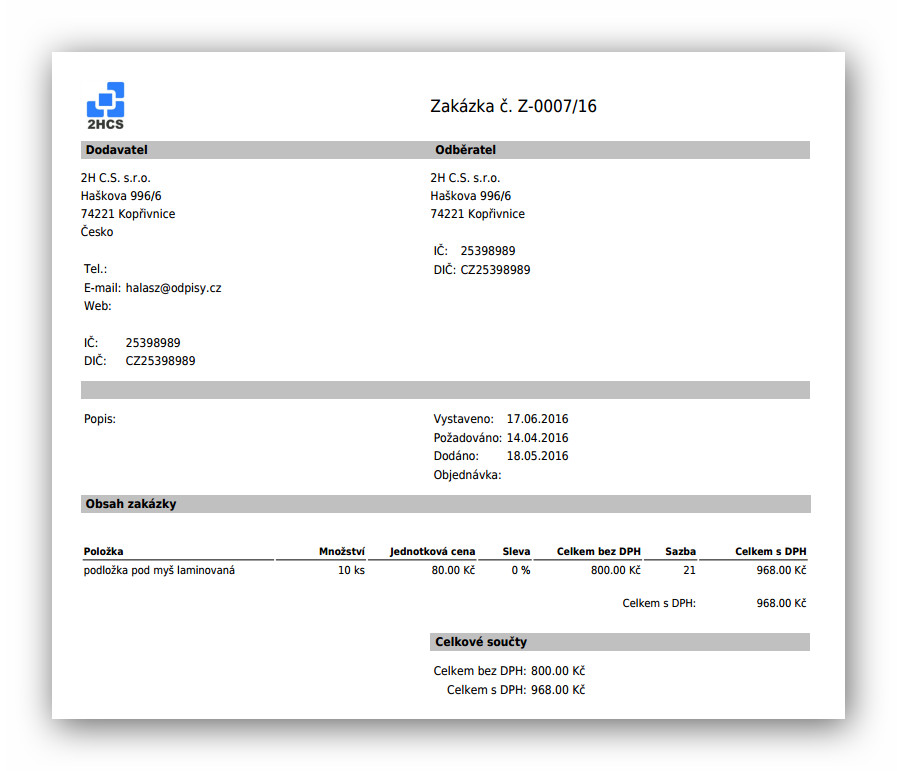Select the item podložka pod myš laminovaná

tap(160, 571)
